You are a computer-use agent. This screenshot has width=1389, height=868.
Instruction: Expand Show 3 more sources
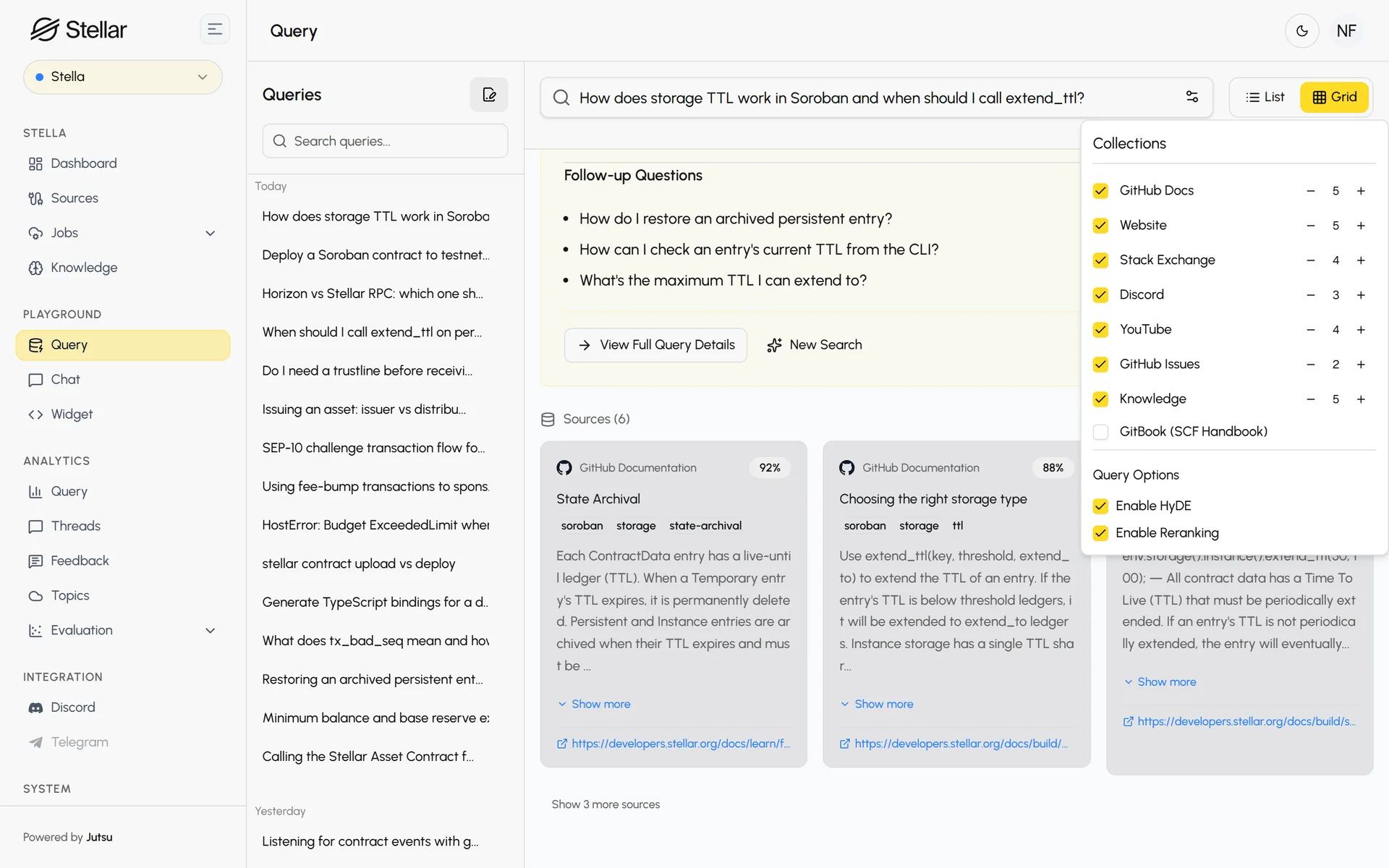coord(606,804)
